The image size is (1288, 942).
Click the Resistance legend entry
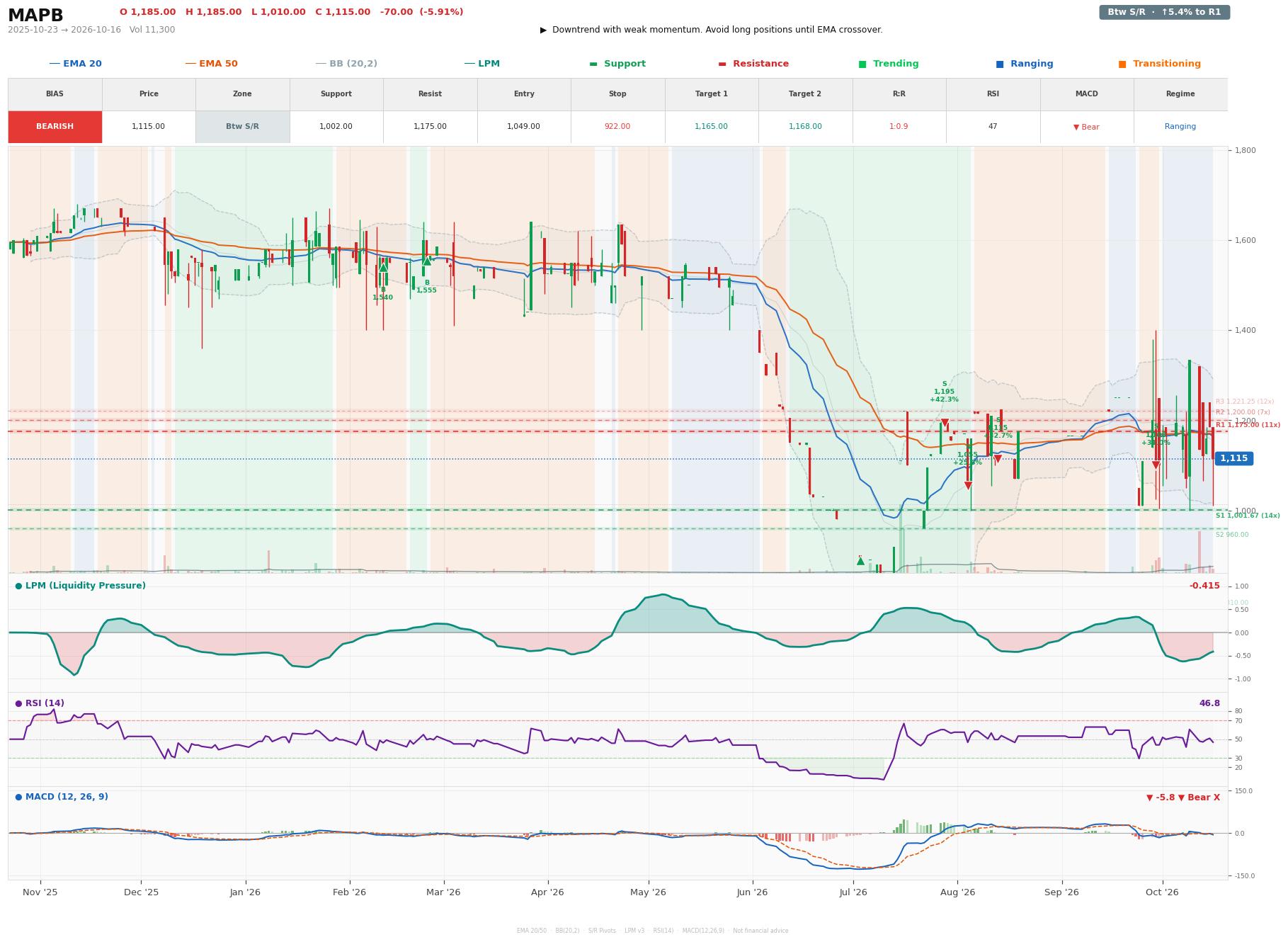753,64
